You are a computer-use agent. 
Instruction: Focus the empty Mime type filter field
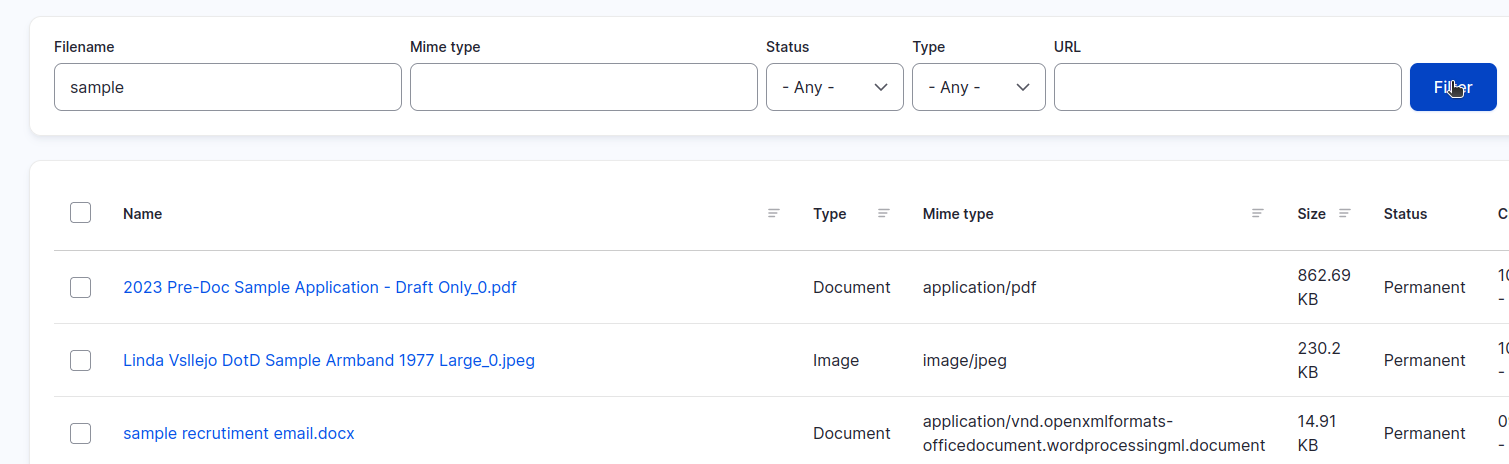pyautogui.click(x=584, y=87)
